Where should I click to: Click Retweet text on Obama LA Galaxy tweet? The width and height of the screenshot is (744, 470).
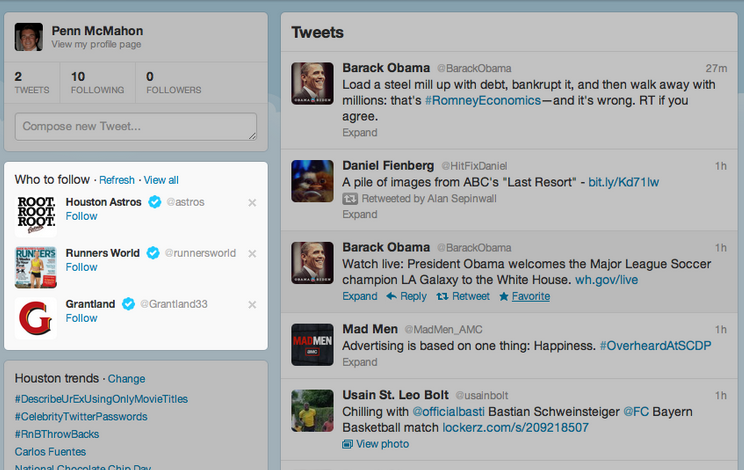tap(471, 296)
